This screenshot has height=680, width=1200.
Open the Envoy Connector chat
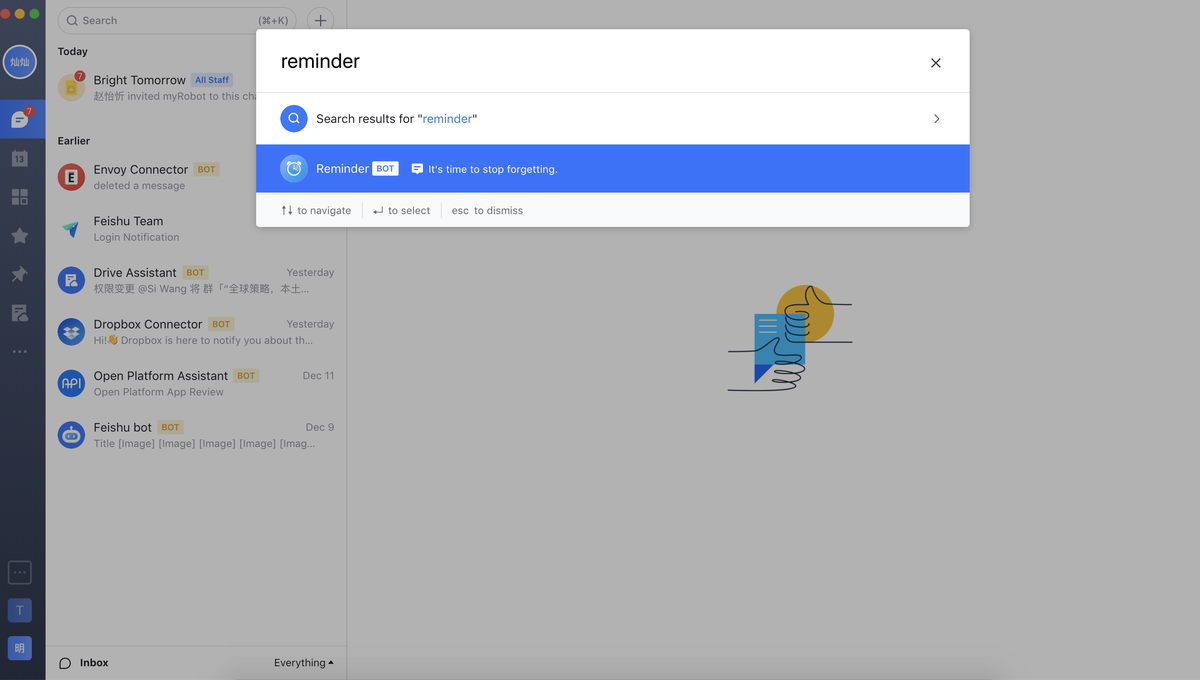(x=196, y=177)
